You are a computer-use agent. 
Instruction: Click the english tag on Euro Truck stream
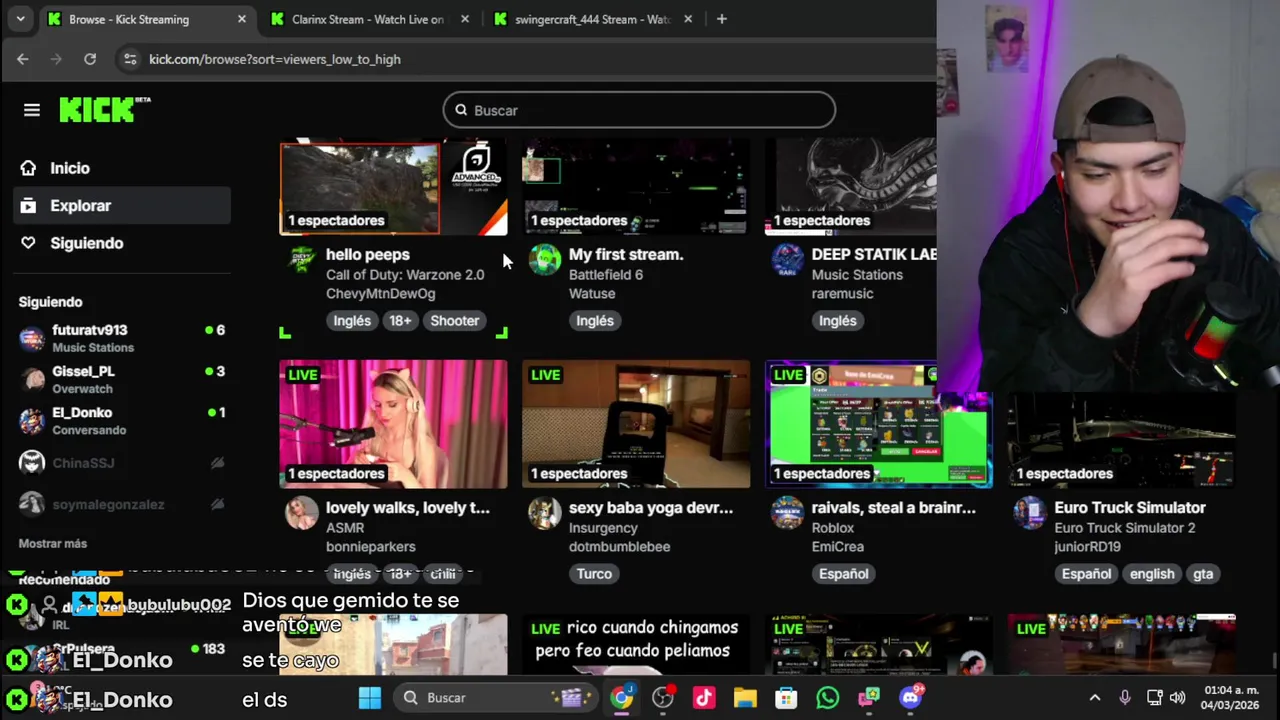tap(1152, 573)
